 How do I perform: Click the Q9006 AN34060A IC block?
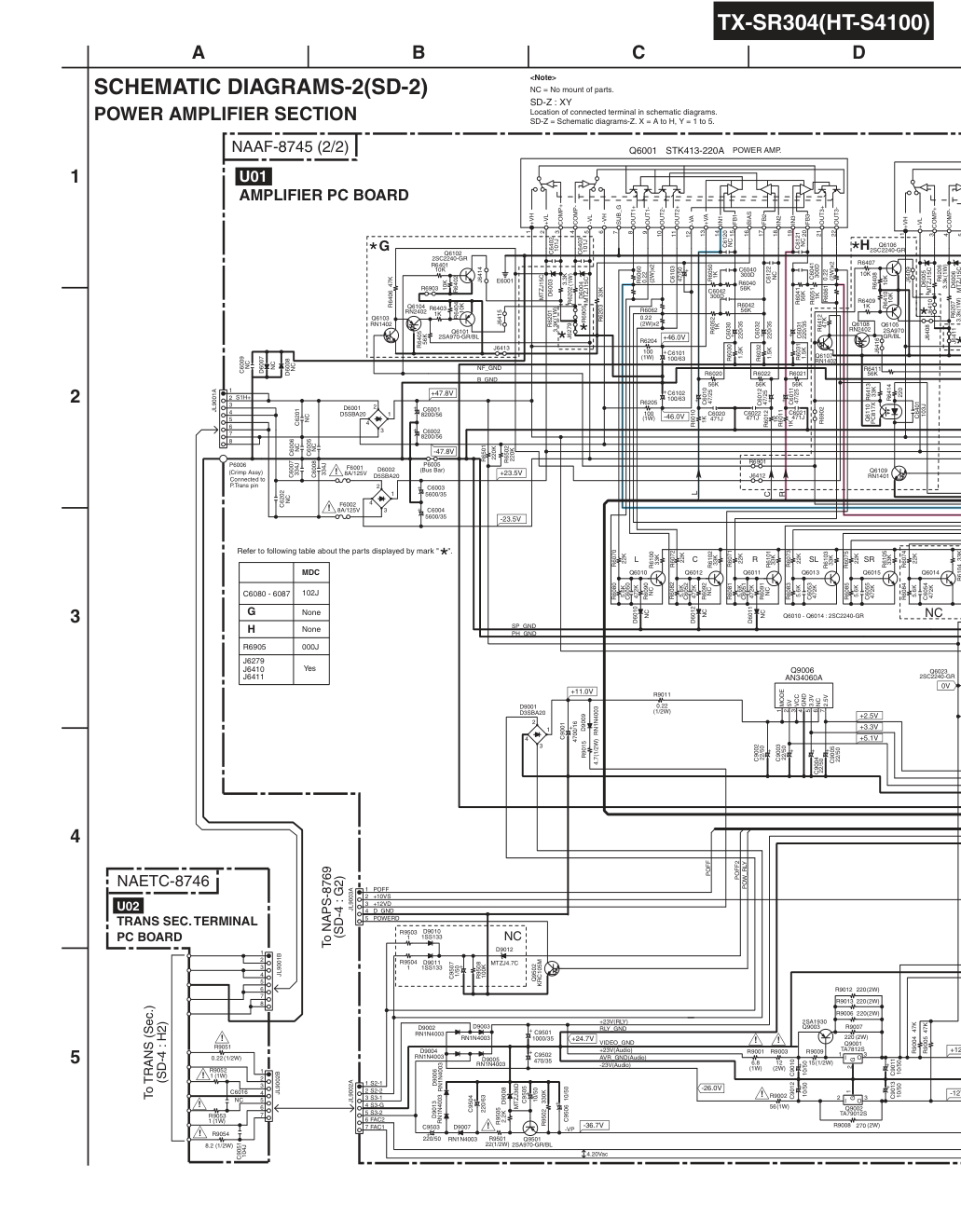(803, 695)
